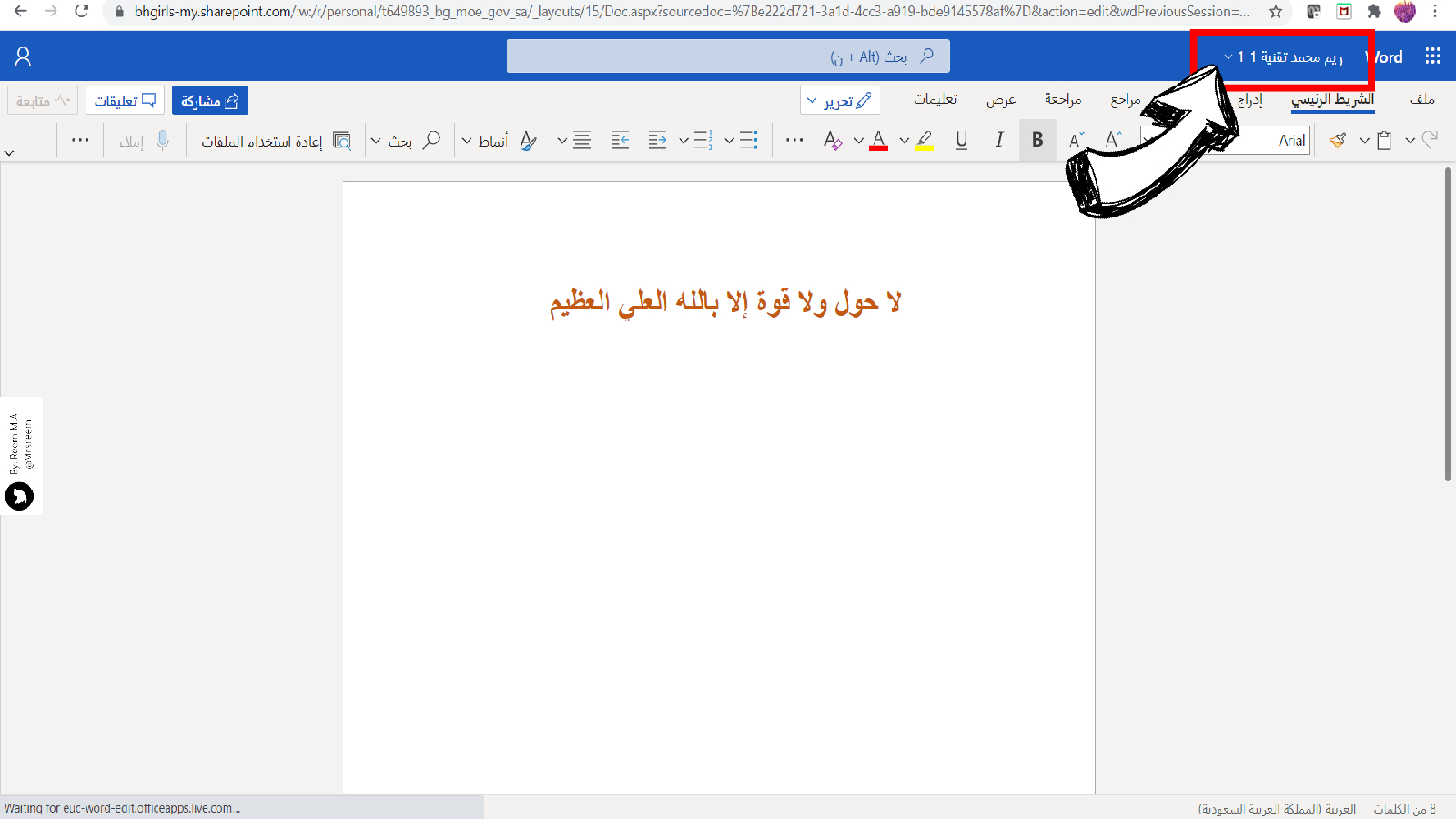Click the Paste clipboard icon
Image resolution: width=1456 pixels, height=819 pixels.
[x=1384, y=140]
